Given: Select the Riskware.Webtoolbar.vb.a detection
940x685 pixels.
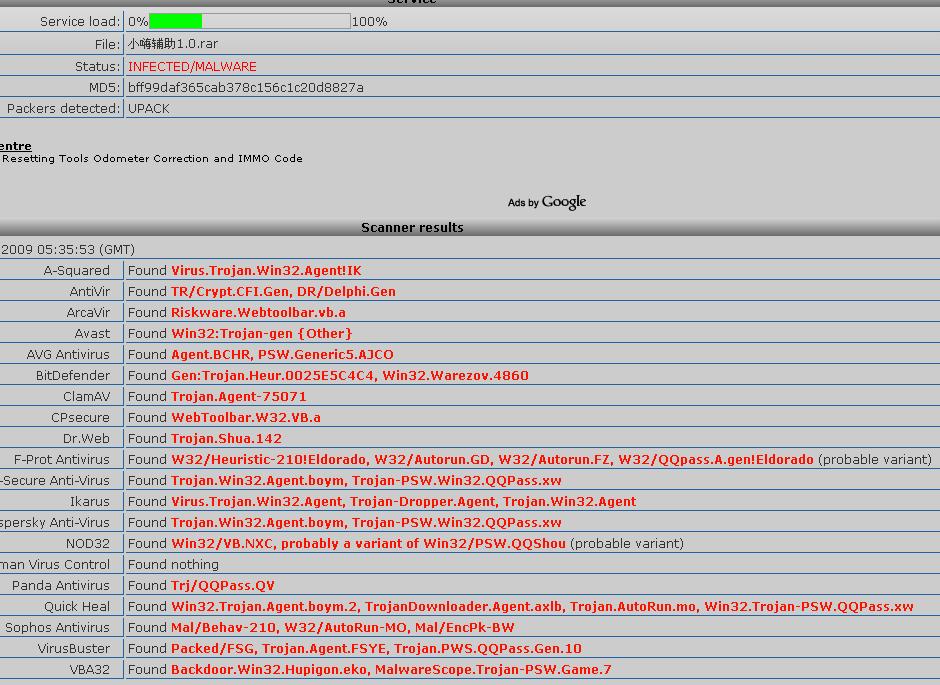Looking at the screenshot, I should click(258, 312).
